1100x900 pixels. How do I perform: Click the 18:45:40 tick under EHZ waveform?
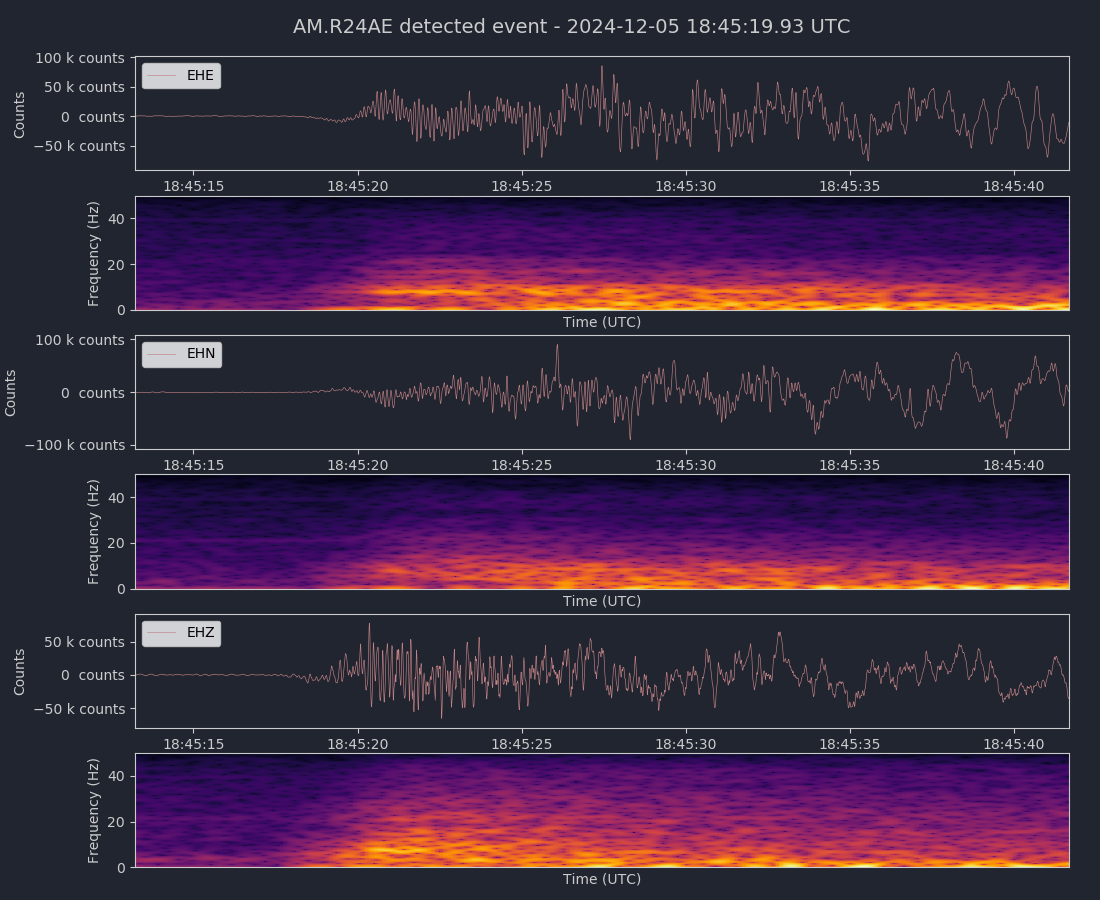click(1014, 744)
